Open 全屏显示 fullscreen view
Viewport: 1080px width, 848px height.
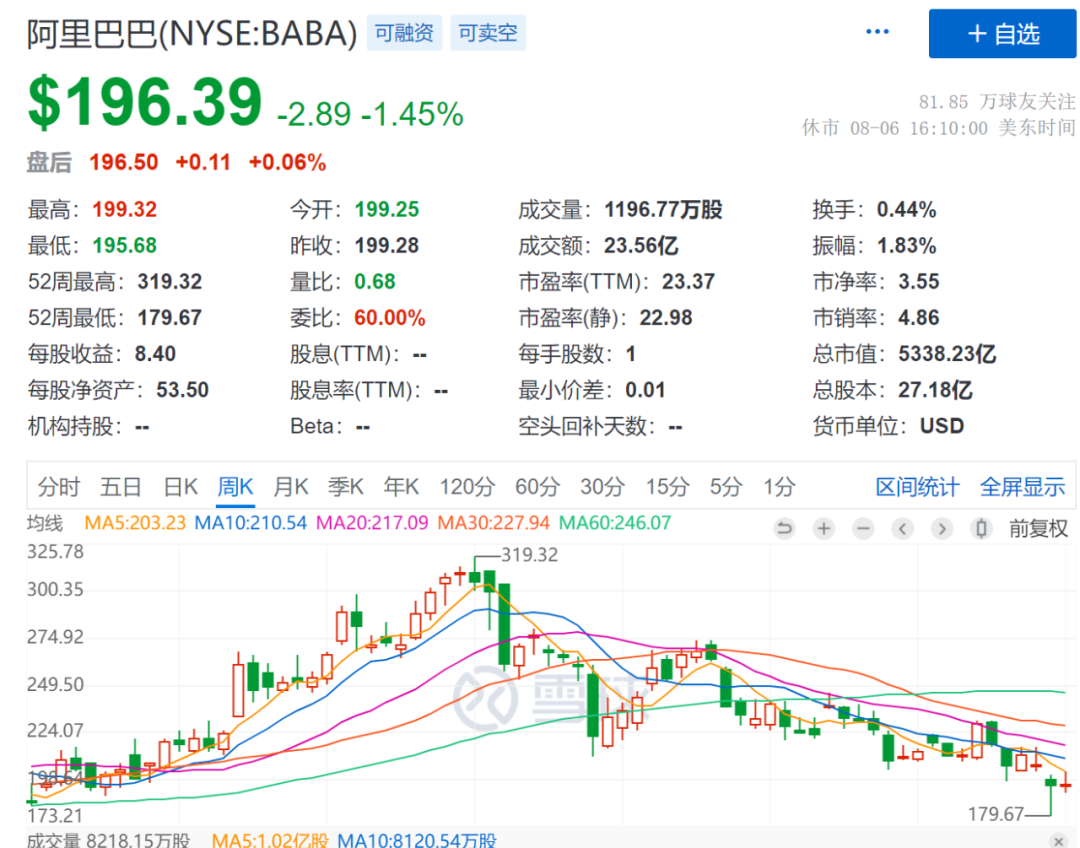coord(1023,486)
